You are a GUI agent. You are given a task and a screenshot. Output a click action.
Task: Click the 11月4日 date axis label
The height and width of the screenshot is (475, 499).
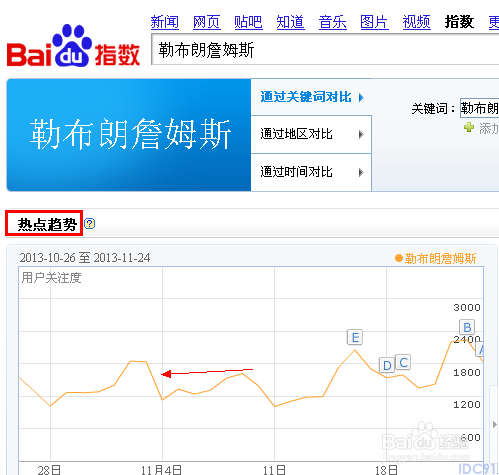(x=161, y=470)
